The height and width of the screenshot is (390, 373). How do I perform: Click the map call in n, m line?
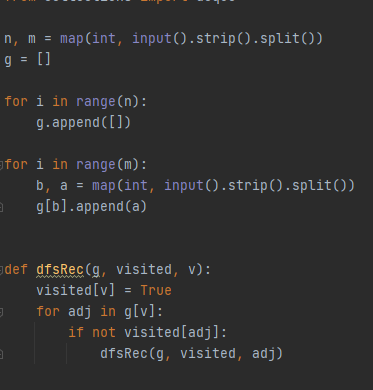72,39
